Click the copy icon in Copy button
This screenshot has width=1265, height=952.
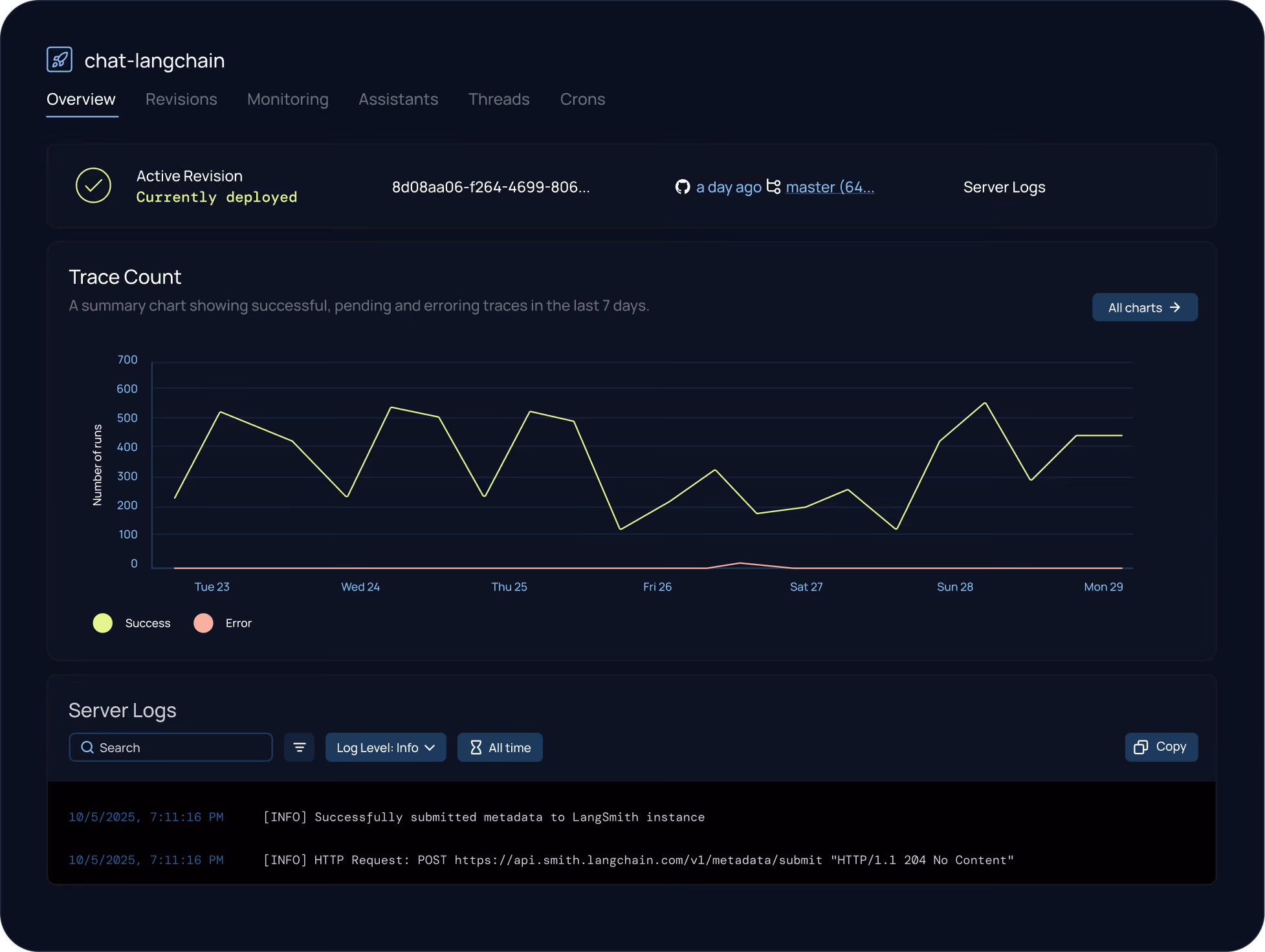pos(1141,747)
